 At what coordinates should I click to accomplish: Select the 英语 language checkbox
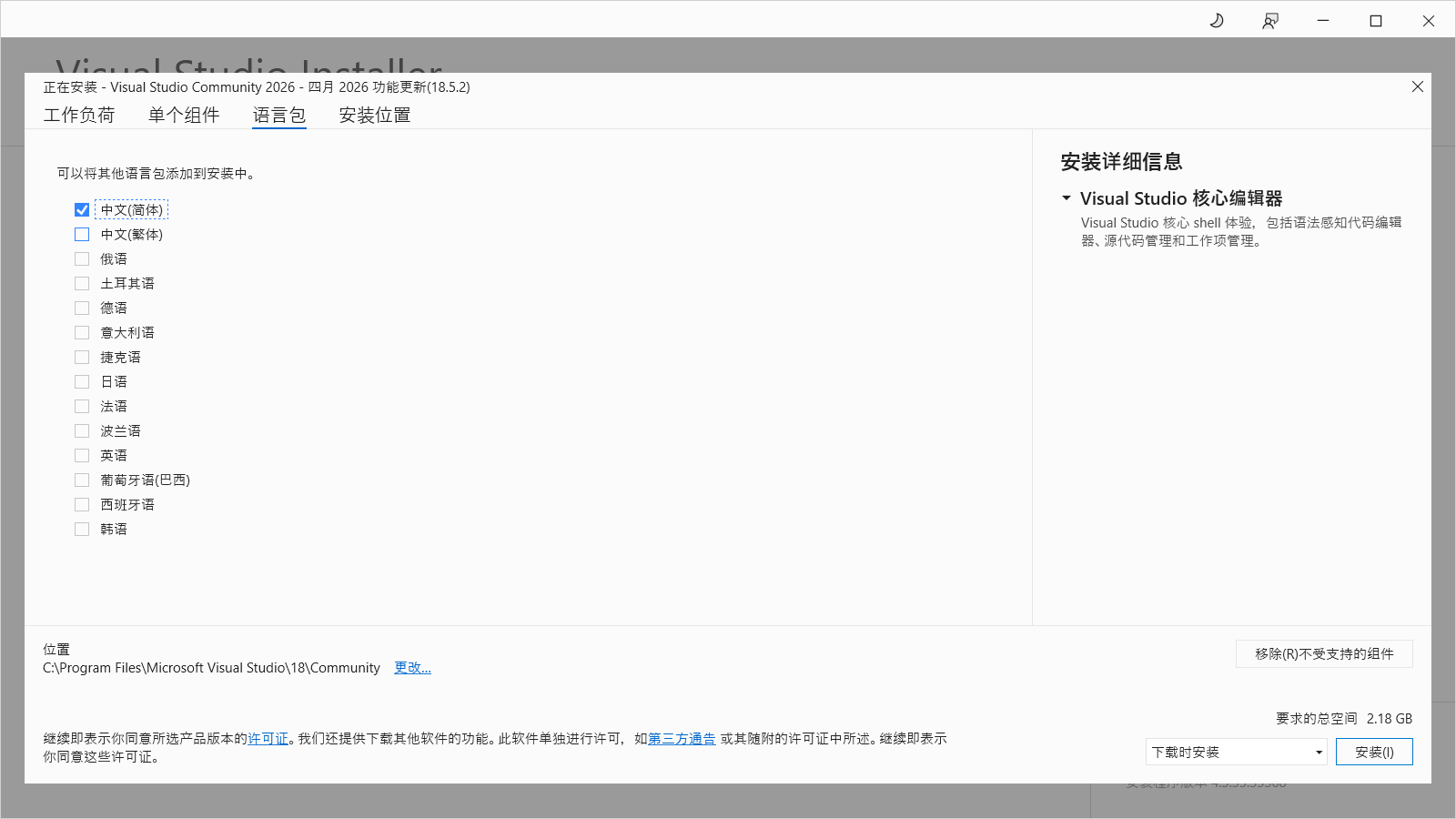(82, 455)
